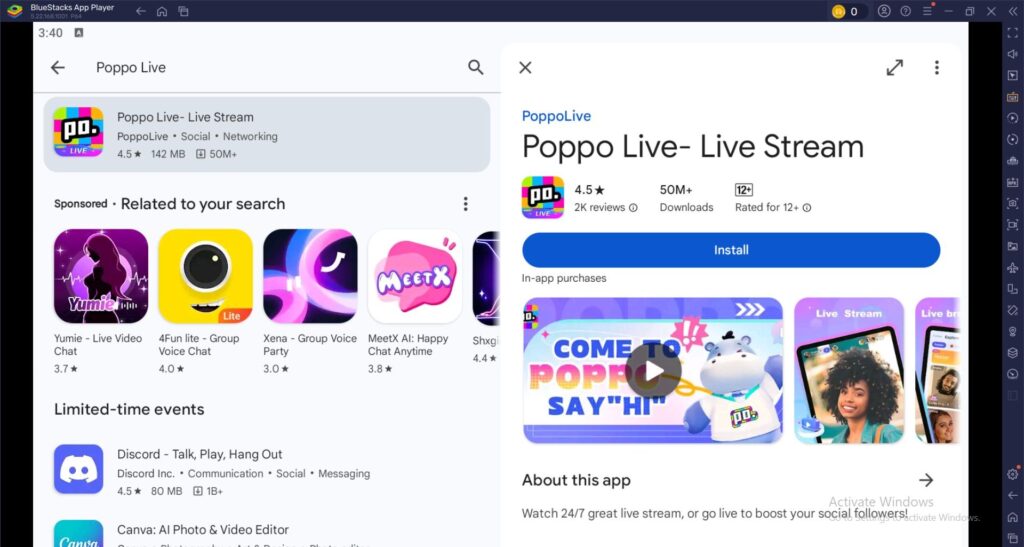Image resolution: width=1024 pixels, height=547 pixels.
Task: Toggle BlueStacks fullscreen in sidebar
Action: click(1012, 33)
